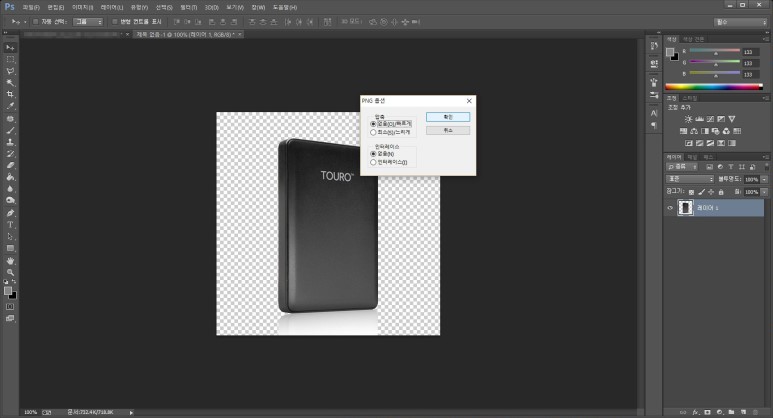The width and height of the screenshot is (773, 418).
Task: Select the Paint Bucket tool
Action: [x=10, y=177]
